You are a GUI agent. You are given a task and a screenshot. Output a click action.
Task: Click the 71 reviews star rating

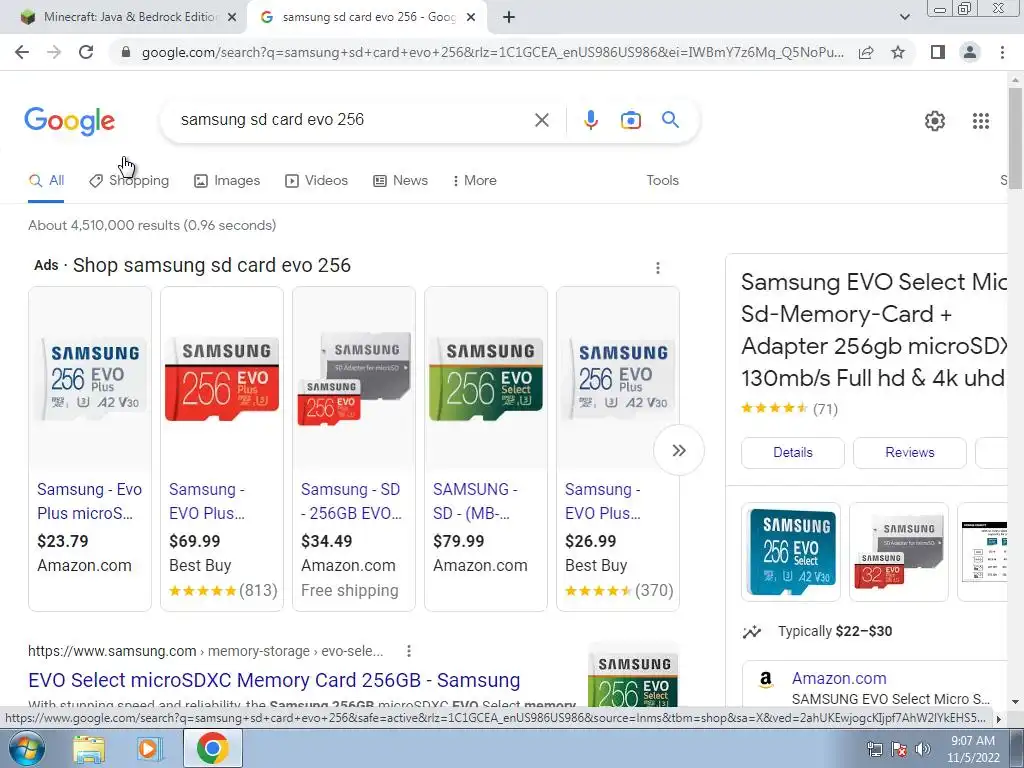click(x=789, y=409)
